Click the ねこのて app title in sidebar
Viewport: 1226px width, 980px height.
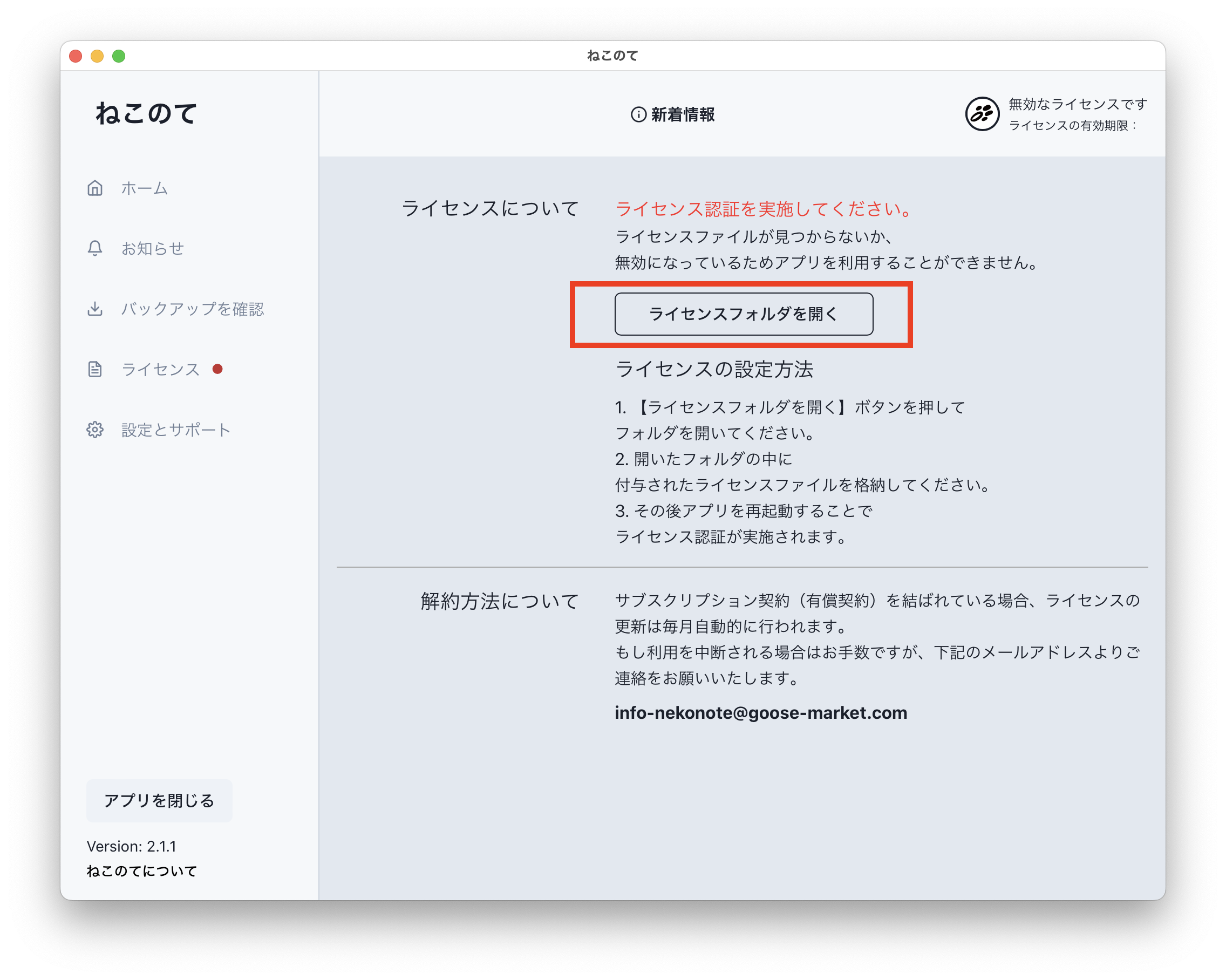click(x=146, y=113)
